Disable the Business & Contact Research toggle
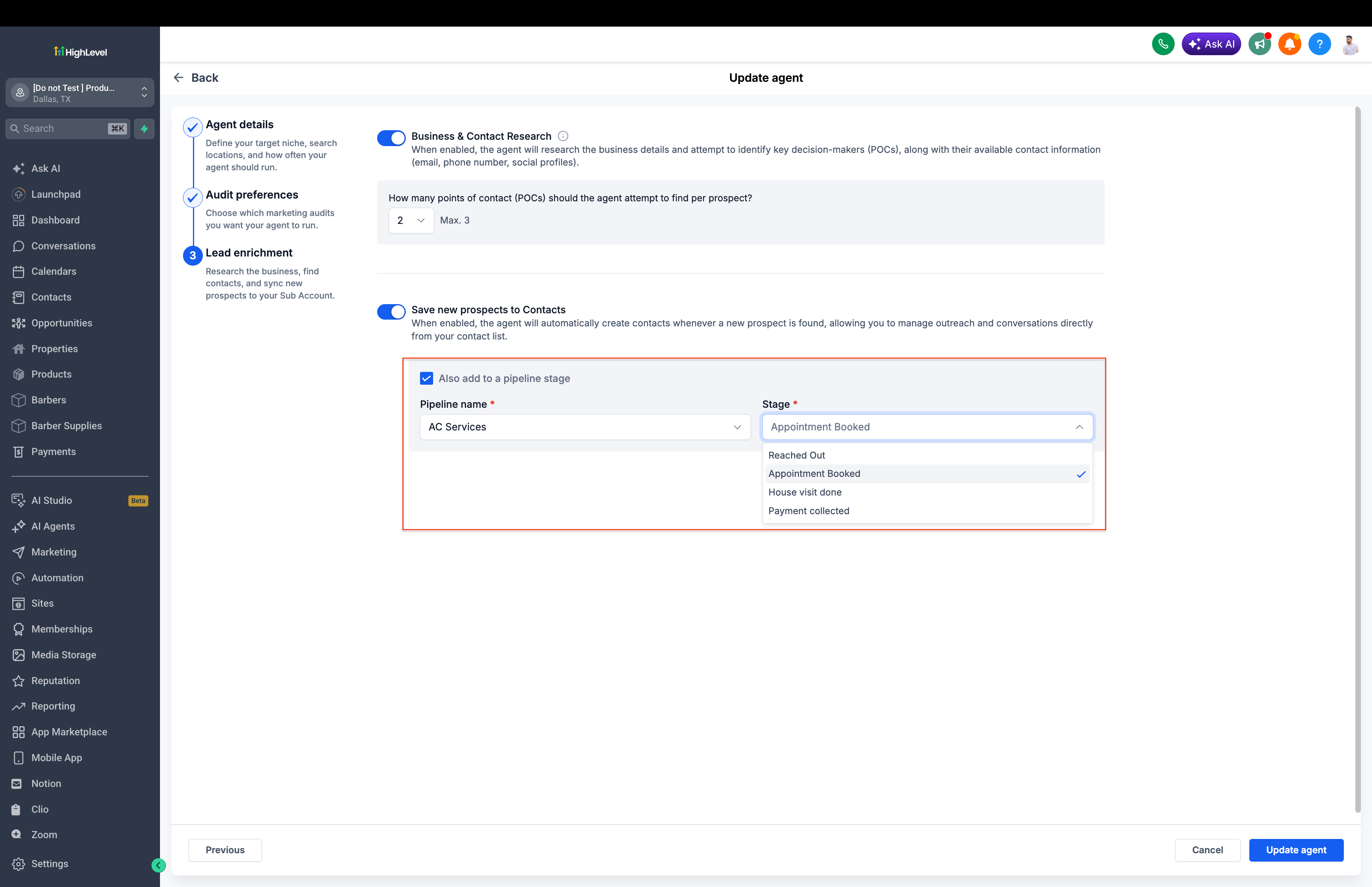The image size is (1372, 887). 391,138
